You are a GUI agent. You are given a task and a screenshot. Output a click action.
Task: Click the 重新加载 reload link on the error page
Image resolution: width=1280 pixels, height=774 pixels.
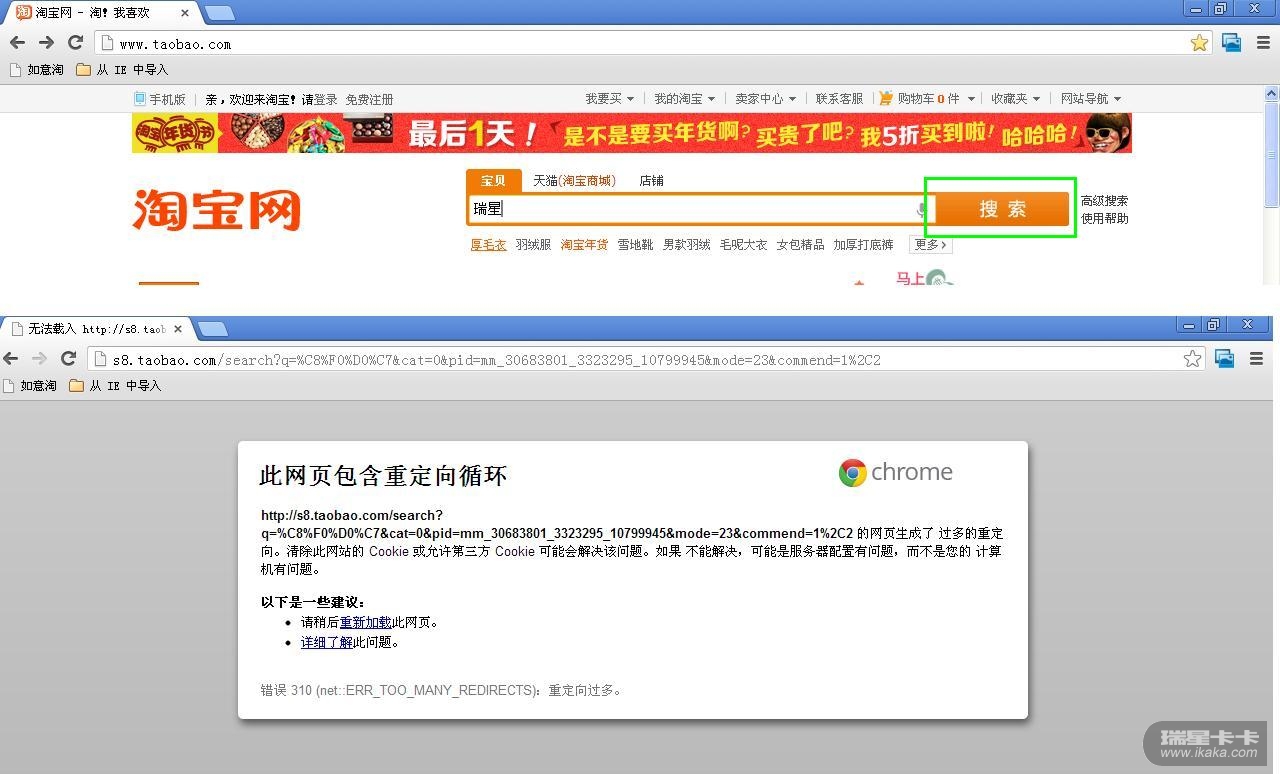pos(365,623)
